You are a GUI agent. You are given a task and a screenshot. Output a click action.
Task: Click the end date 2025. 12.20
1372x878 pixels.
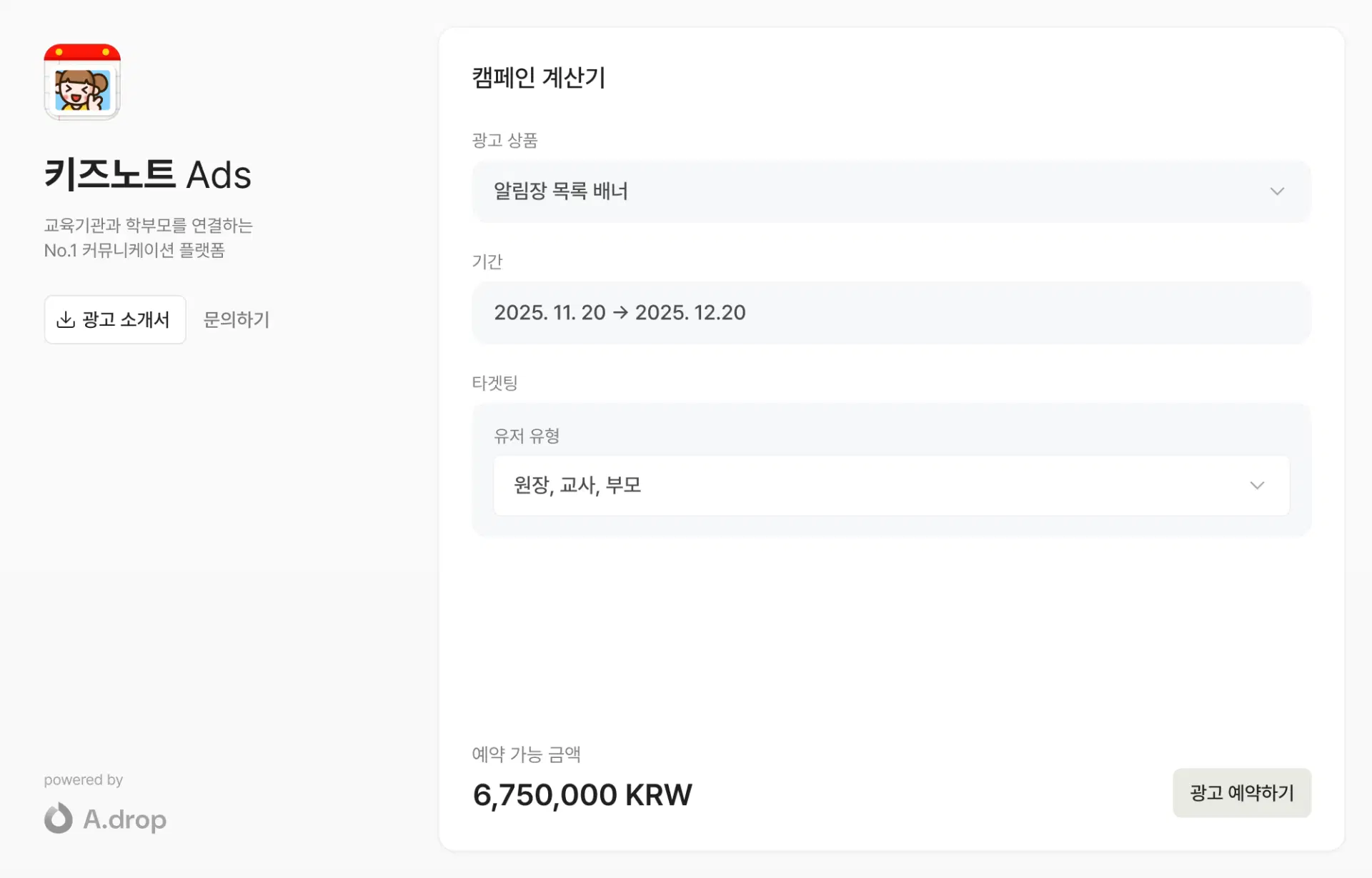(690, 313)
